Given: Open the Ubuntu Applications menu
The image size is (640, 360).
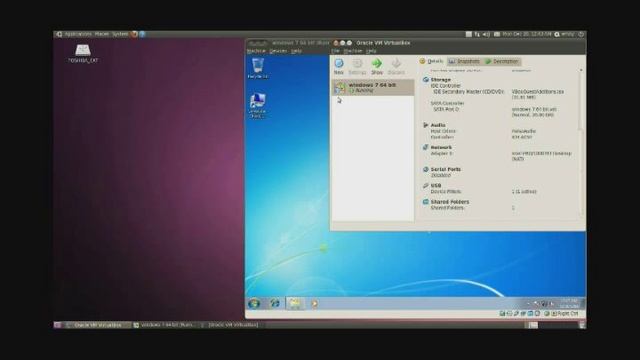Looking at the screenshot, I should (x=78, y=34).
